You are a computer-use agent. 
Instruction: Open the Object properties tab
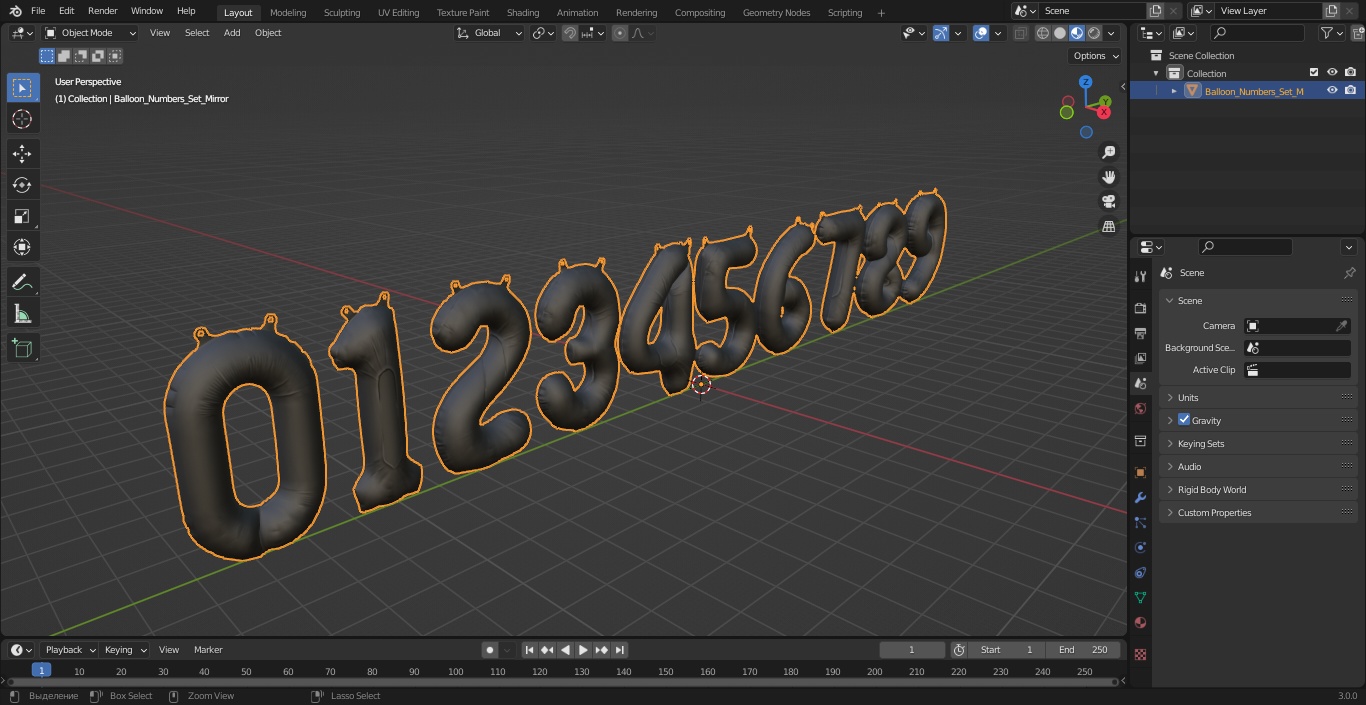coord(1140,472)
